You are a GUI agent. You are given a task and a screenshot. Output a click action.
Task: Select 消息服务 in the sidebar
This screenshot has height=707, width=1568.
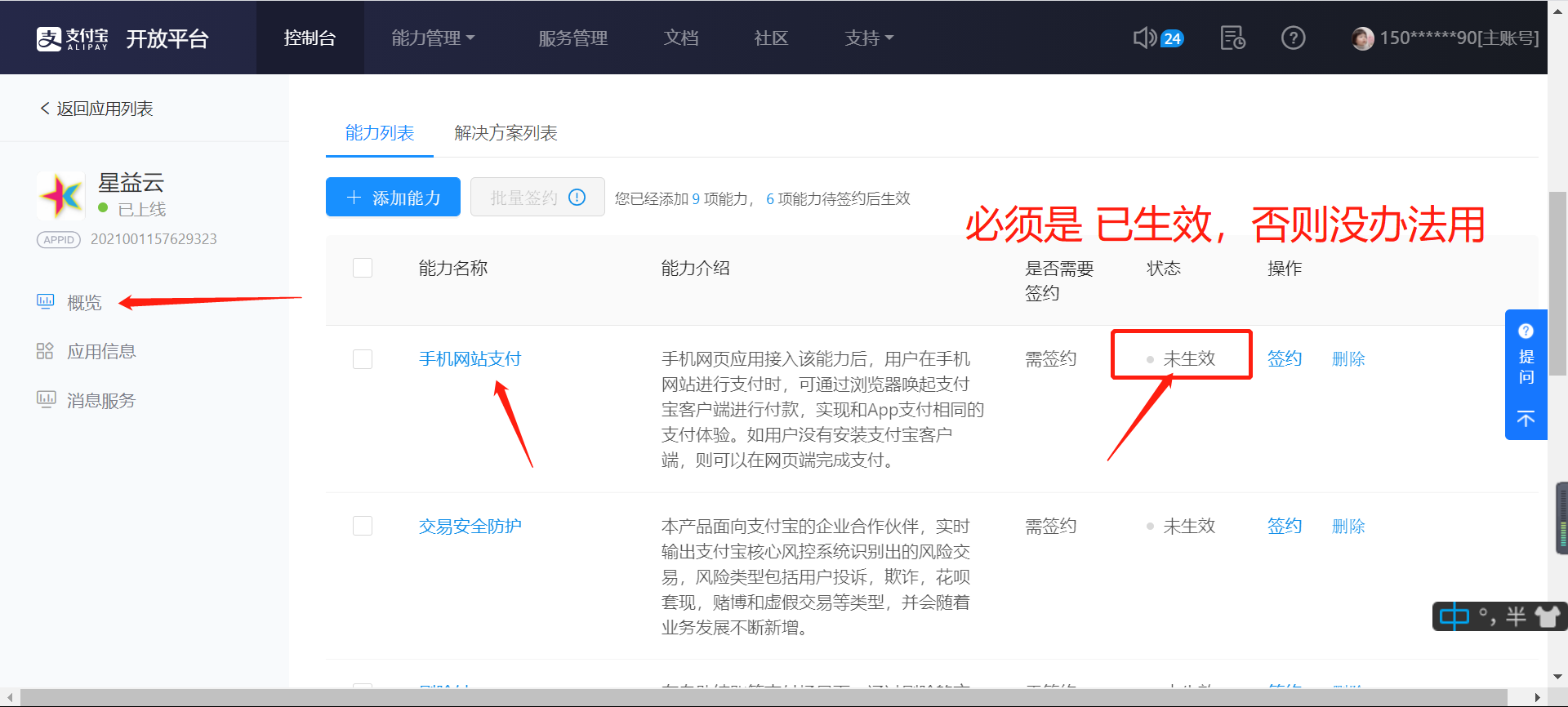tap(101, 400)
